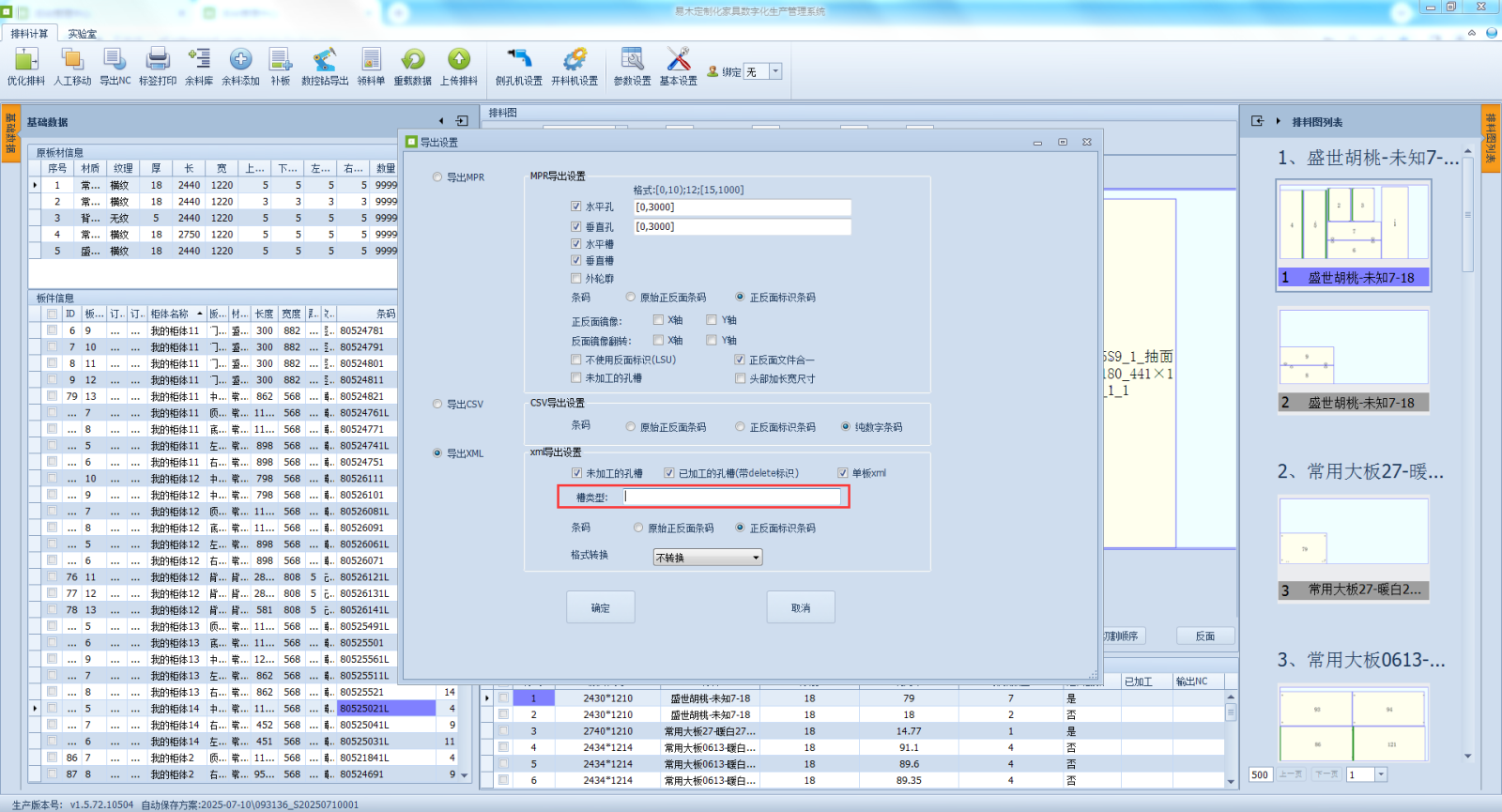This screenshot has width=1502, height=812.
Task: Select thumbnail 1 盛世胡桃-未知7-18
Action: (1353, 234)
